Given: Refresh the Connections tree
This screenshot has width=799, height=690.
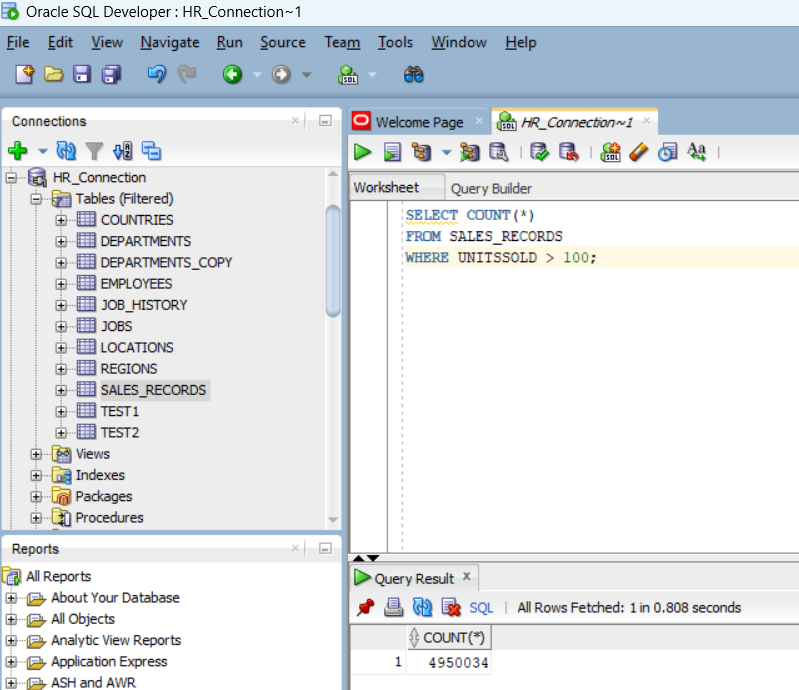Looking at the screenshot, I should click(x=66, y=151).
